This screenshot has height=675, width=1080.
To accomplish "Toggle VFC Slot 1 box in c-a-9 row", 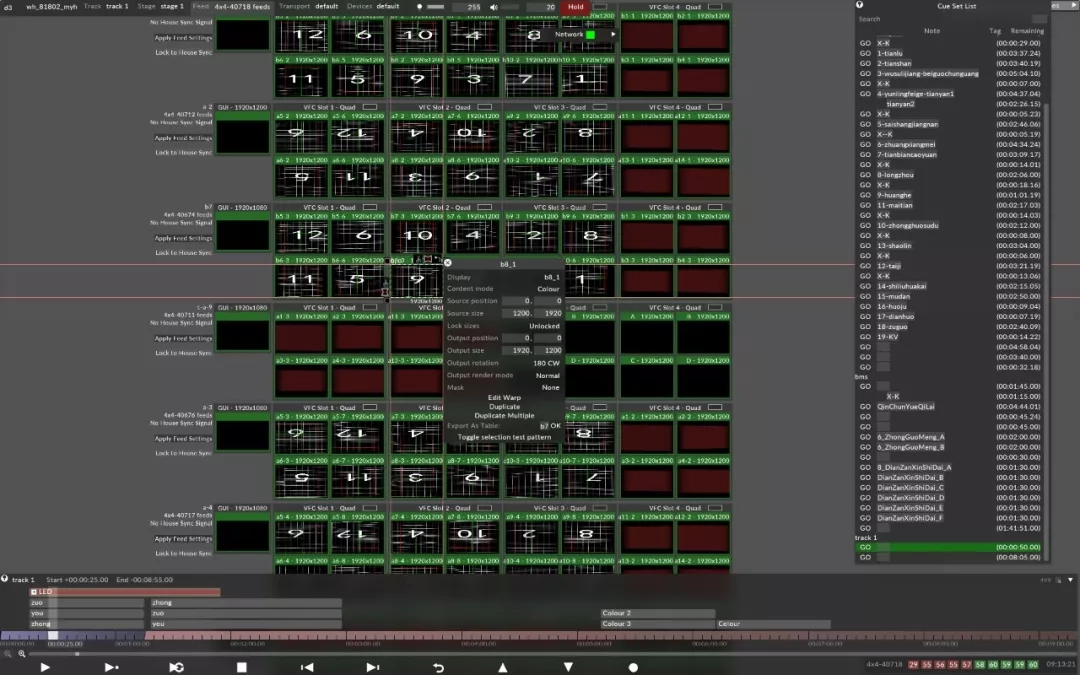I will (x=370, y=307).
